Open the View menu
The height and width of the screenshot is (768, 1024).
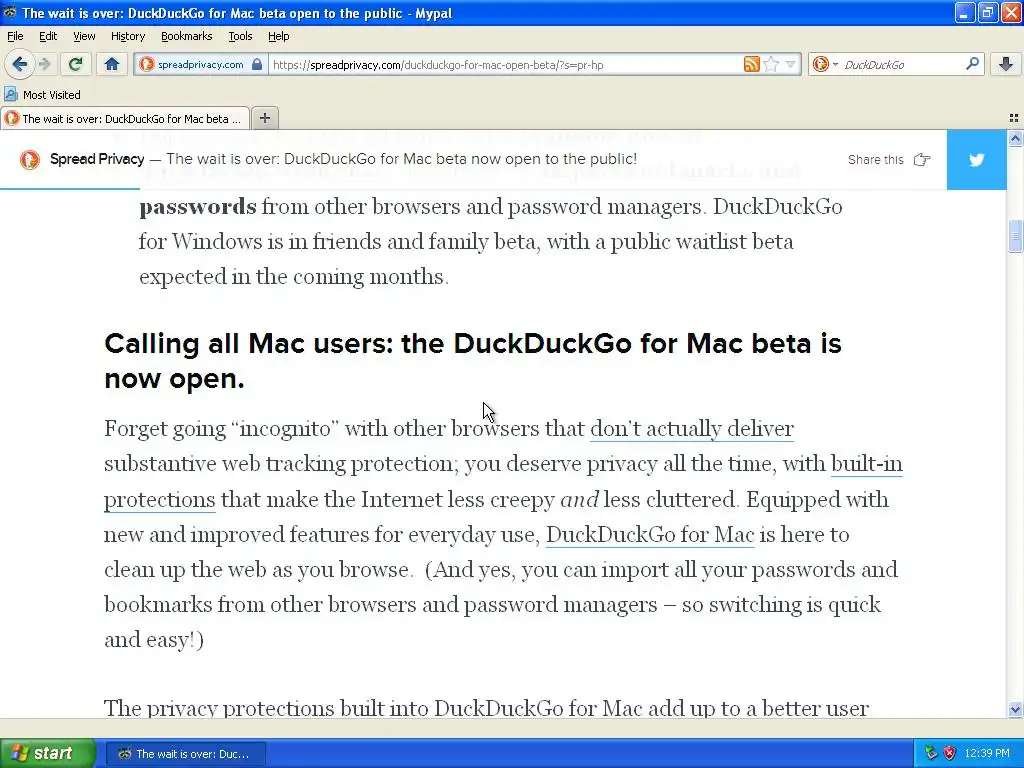click(84, 36)
